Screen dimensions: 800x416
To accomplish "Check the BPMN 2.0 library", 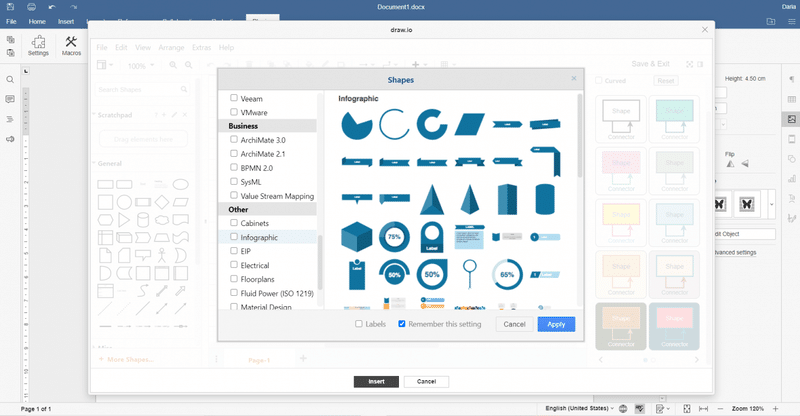I will point(234,167).
